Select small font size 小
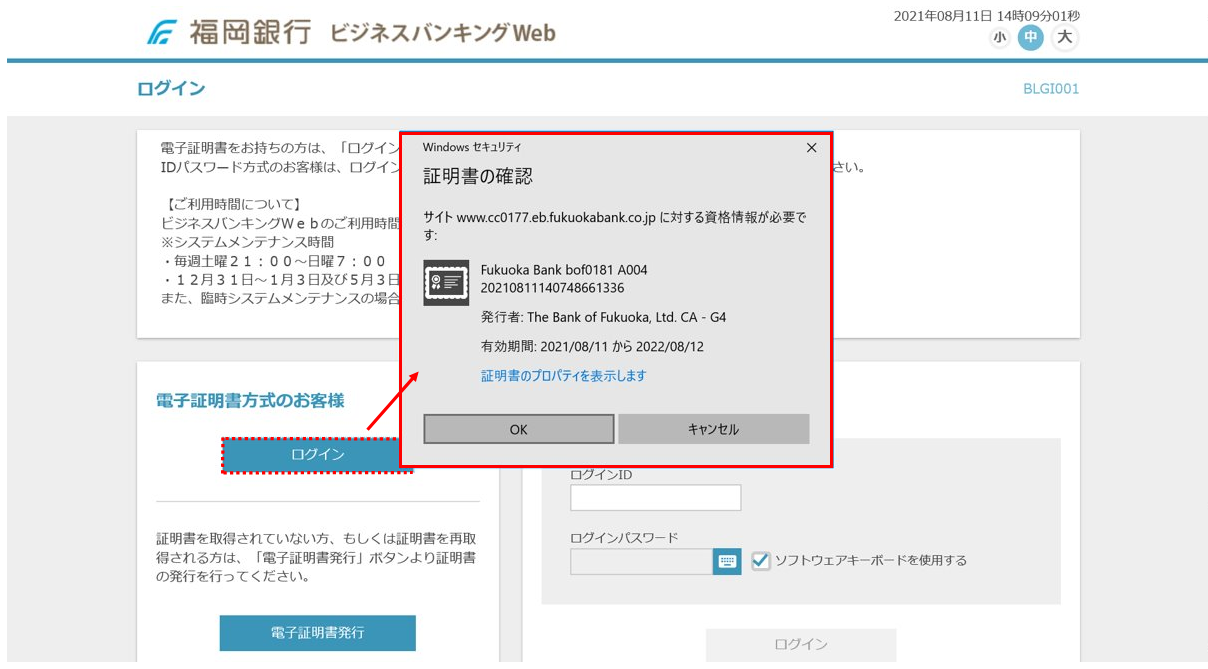The width and height of the screenshot is (1208, 669). [x=999, y=38]
